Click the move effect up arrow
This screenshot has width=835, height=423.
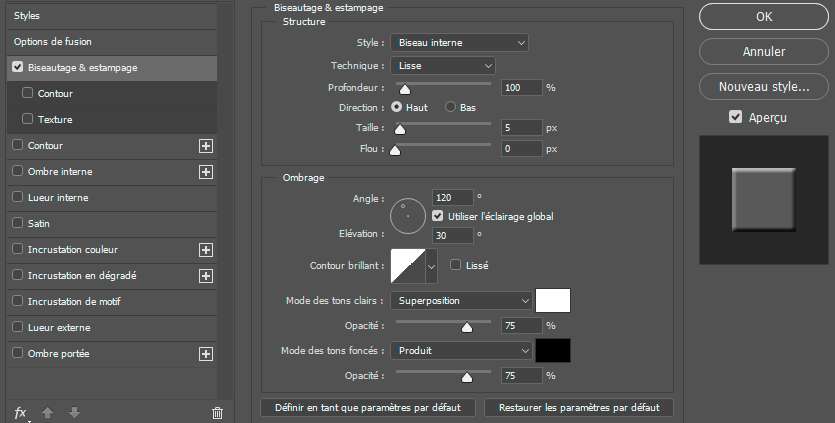pos(47,412)
